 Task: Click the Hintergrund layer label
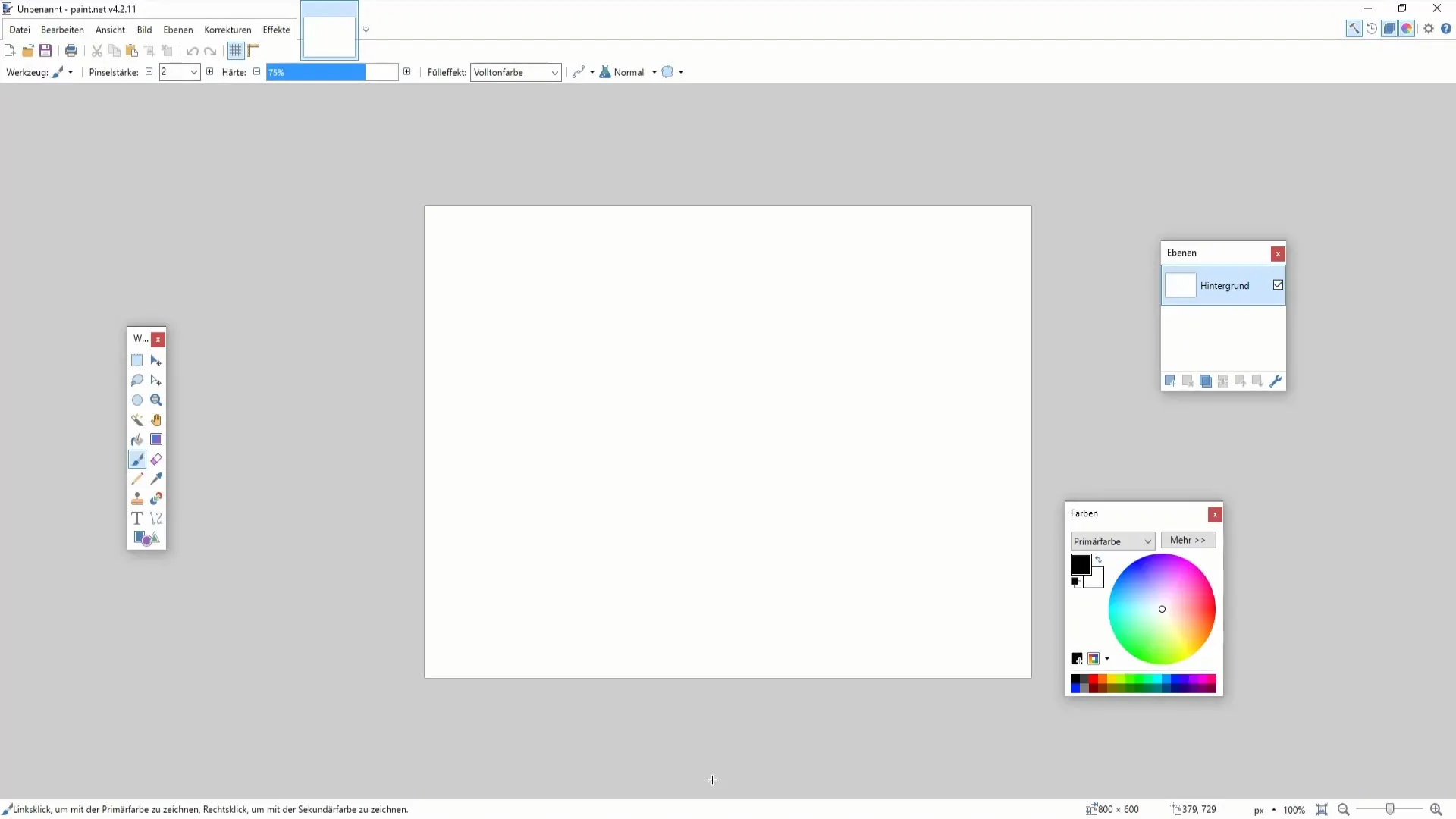[1225, 285]
